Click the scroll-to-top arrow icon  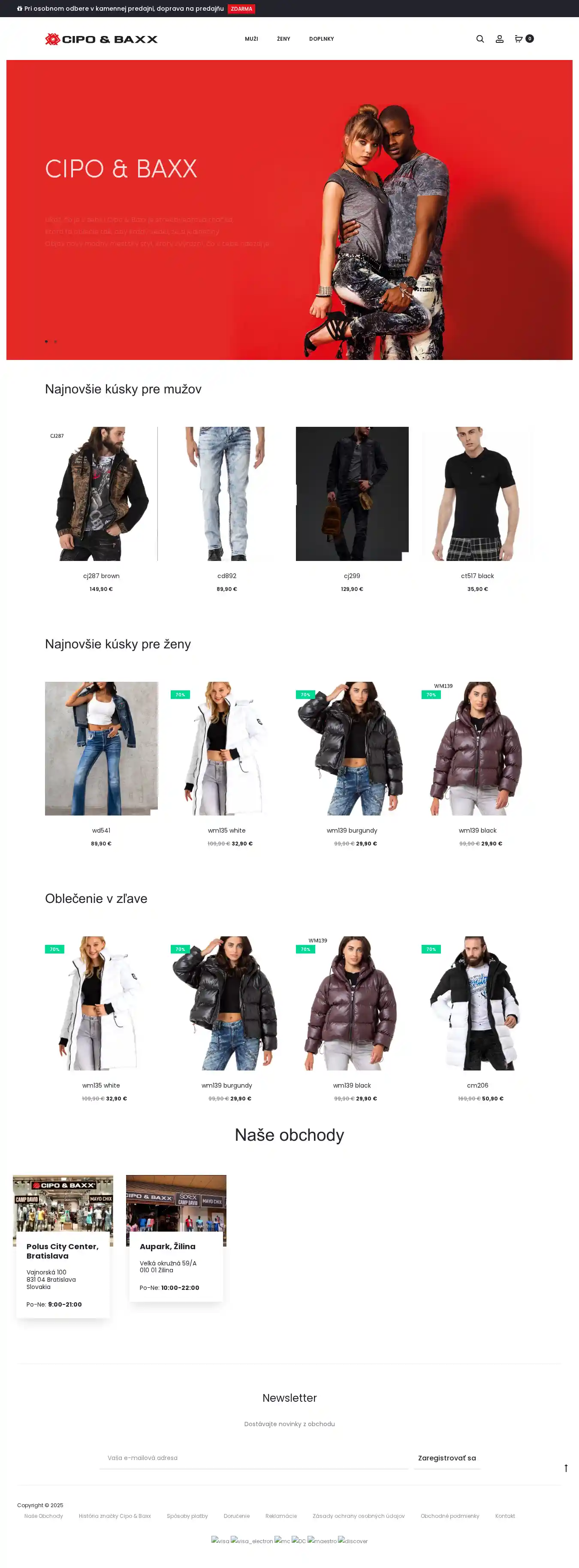pyautogui.click(x=566, y=1468)
